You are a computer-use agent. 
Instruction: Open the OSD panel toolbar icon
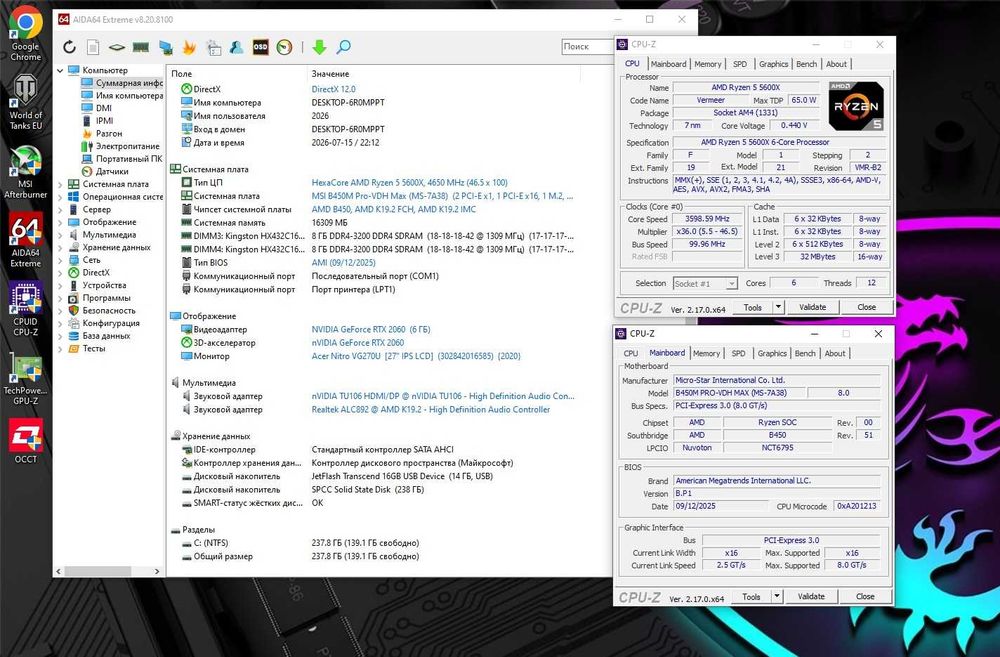click(260, 47)
